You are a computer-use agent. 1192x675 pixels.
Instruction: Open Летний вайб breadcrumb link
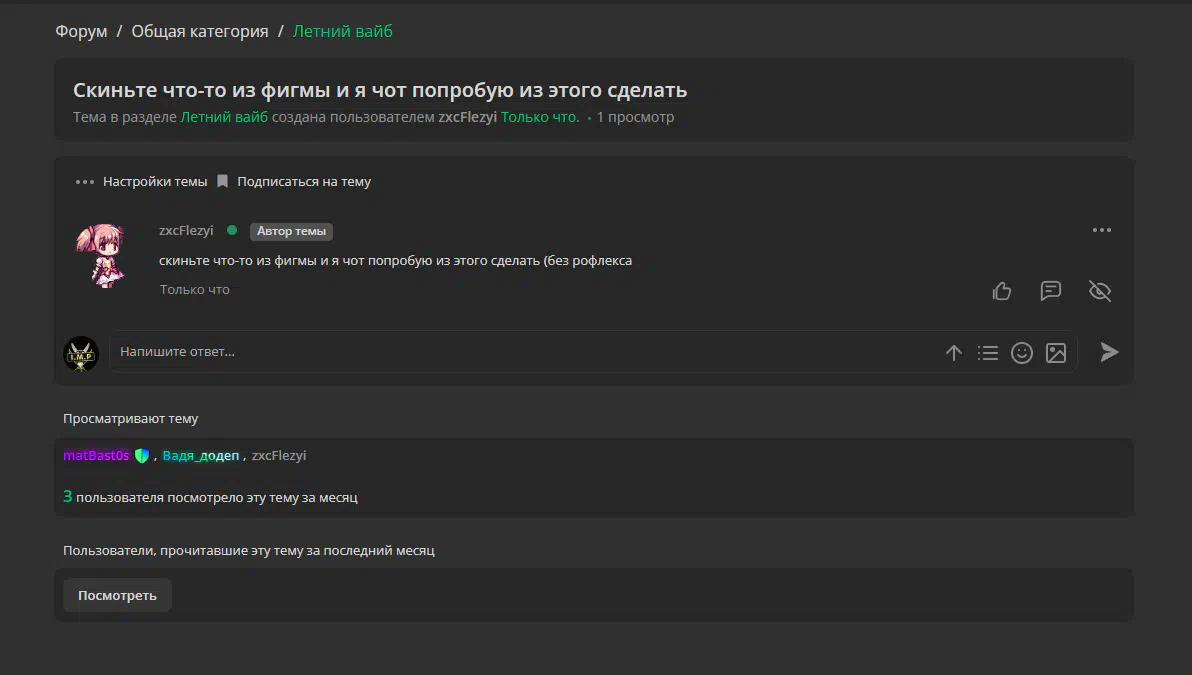click(343, 31)
